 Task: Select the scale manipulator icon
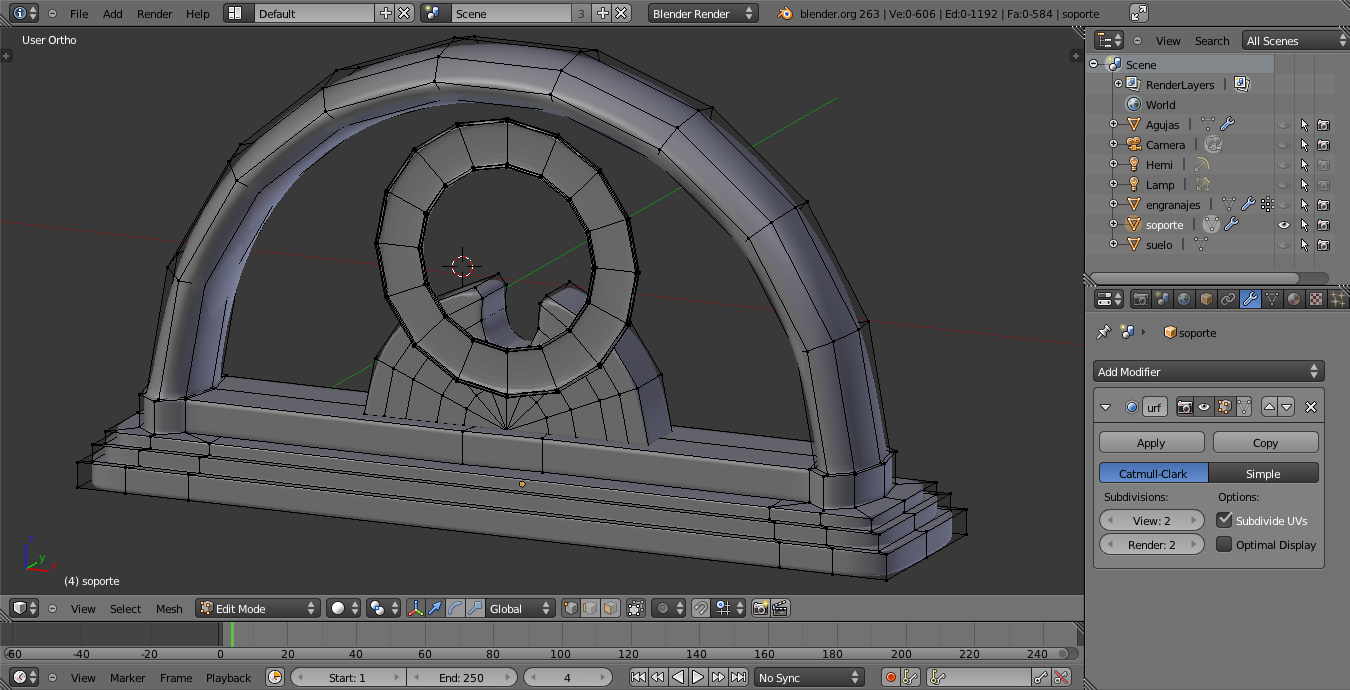pyautogui.click(x=475, y=608)
